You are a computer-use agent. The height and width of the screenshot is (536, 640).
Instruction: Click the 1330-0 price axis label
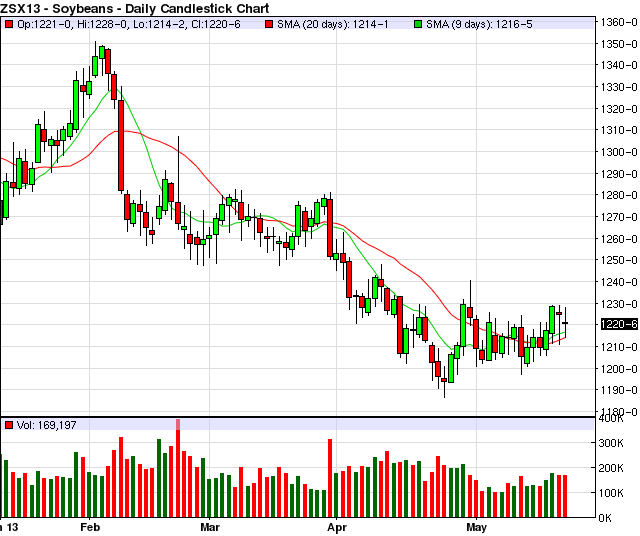pyautogui.click(x=619, y=87)
